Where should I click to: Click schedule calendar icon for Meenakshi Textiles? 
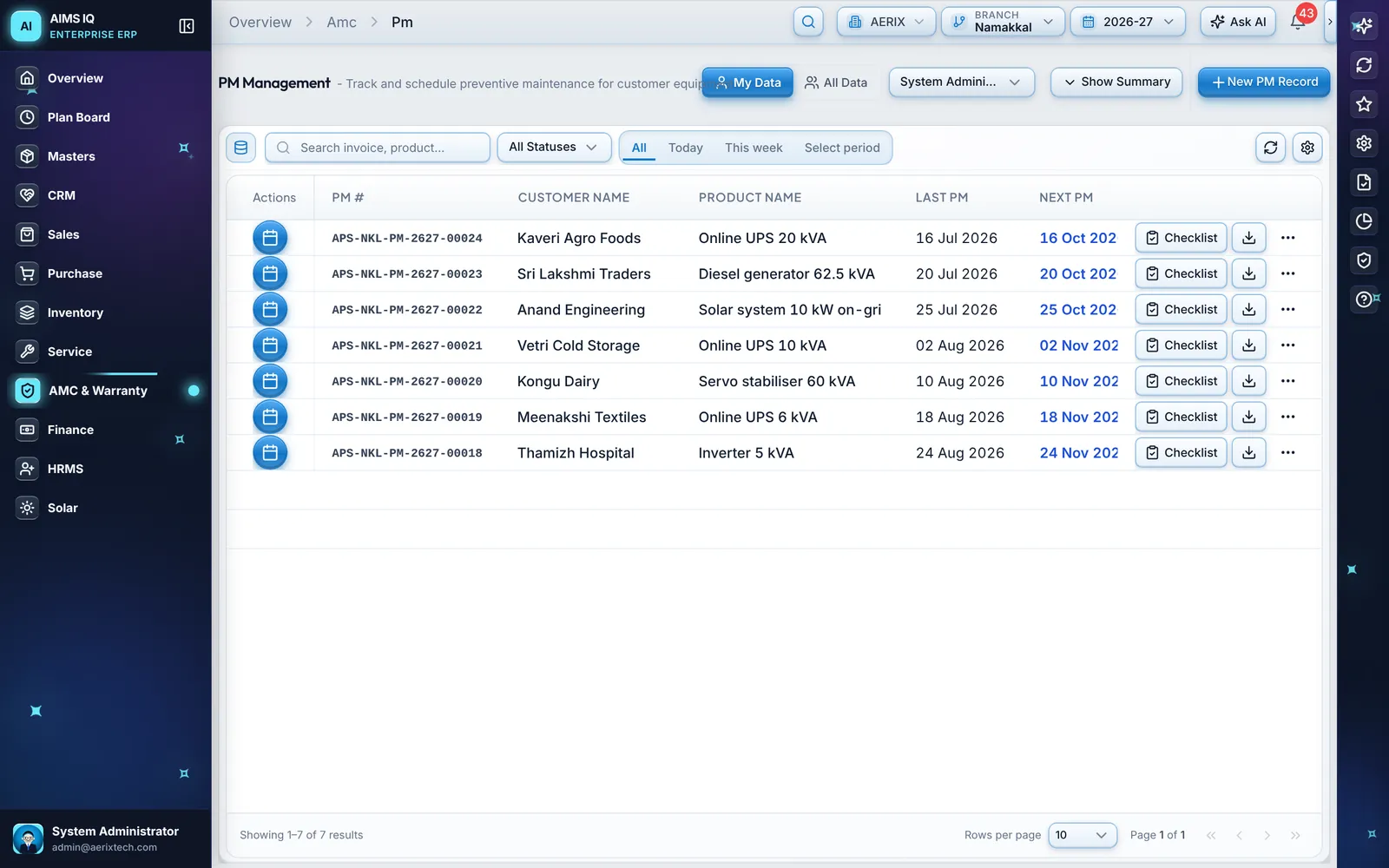(270, 417)
